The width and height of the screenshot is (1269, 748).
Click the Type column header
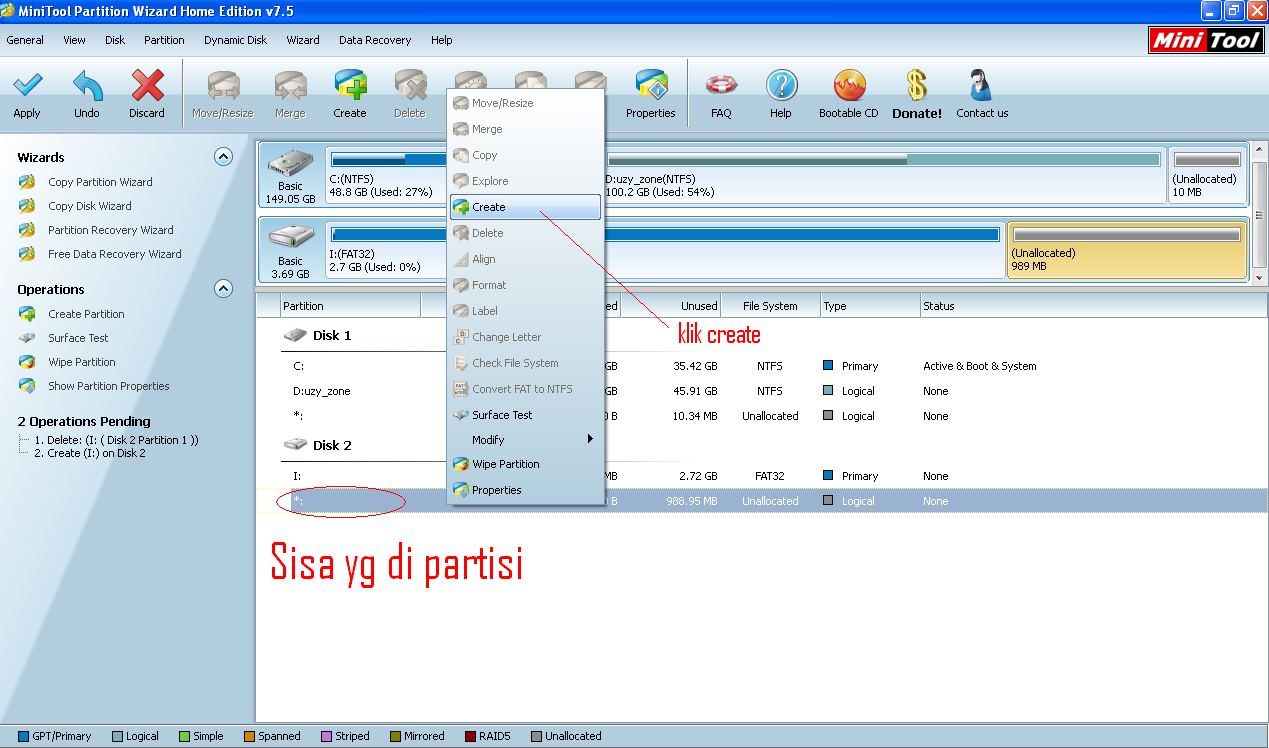pyautogui.click(x=870, y=306)
